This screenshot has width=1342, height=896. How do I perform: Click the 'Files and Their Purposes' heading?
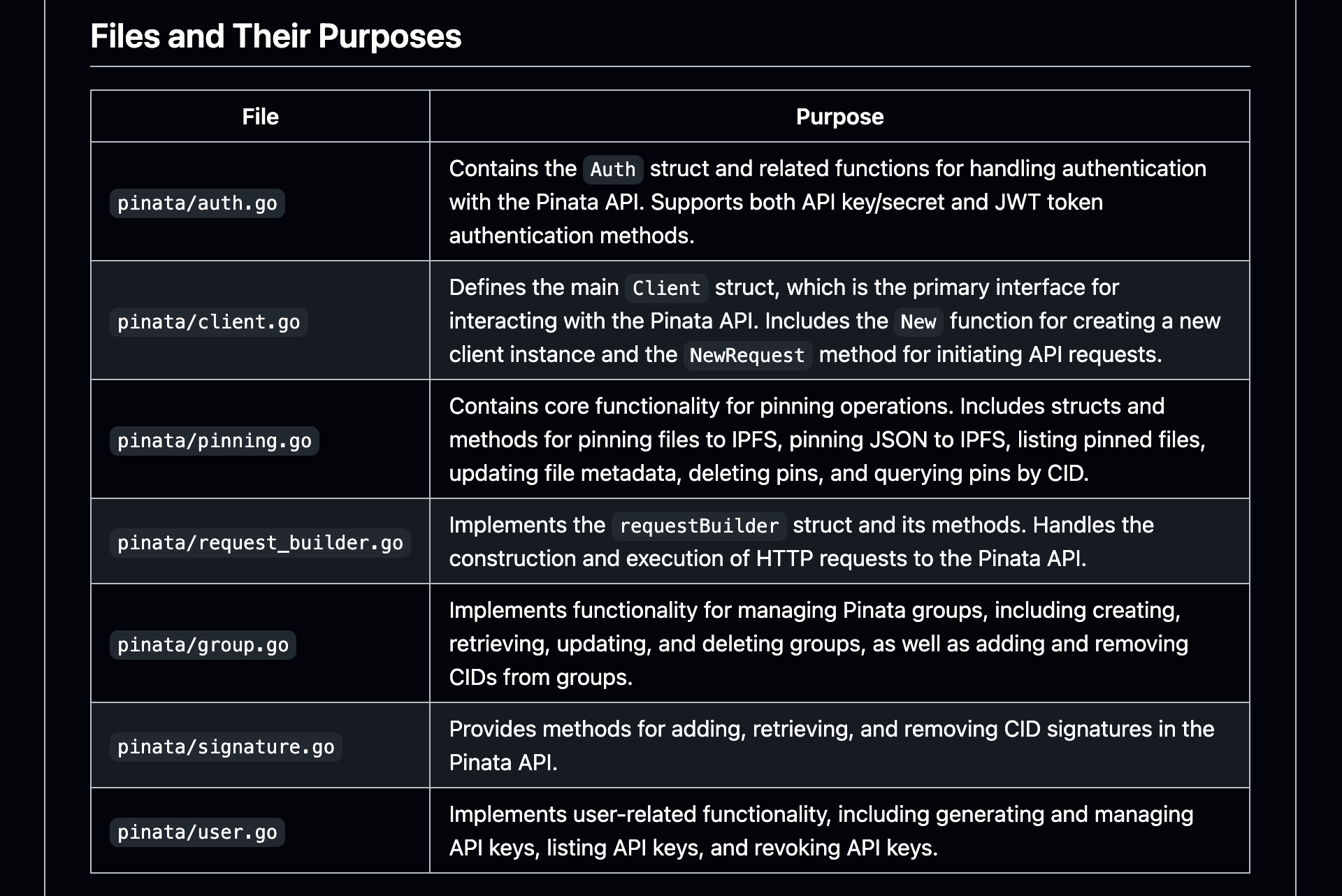(x=275, y=36)
